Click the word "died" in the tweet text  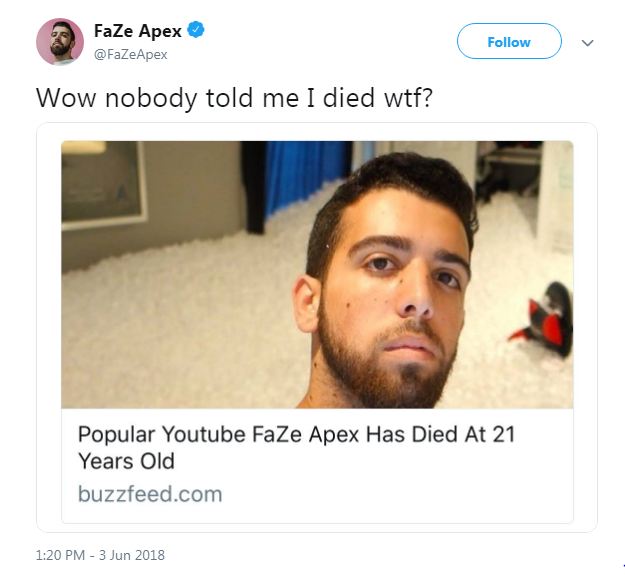coord(349,98)
